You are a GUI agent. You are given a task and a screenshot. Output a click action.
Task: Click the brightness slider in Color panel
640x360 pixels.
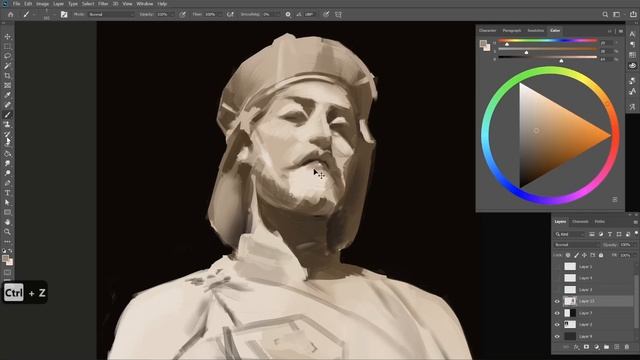547,58
